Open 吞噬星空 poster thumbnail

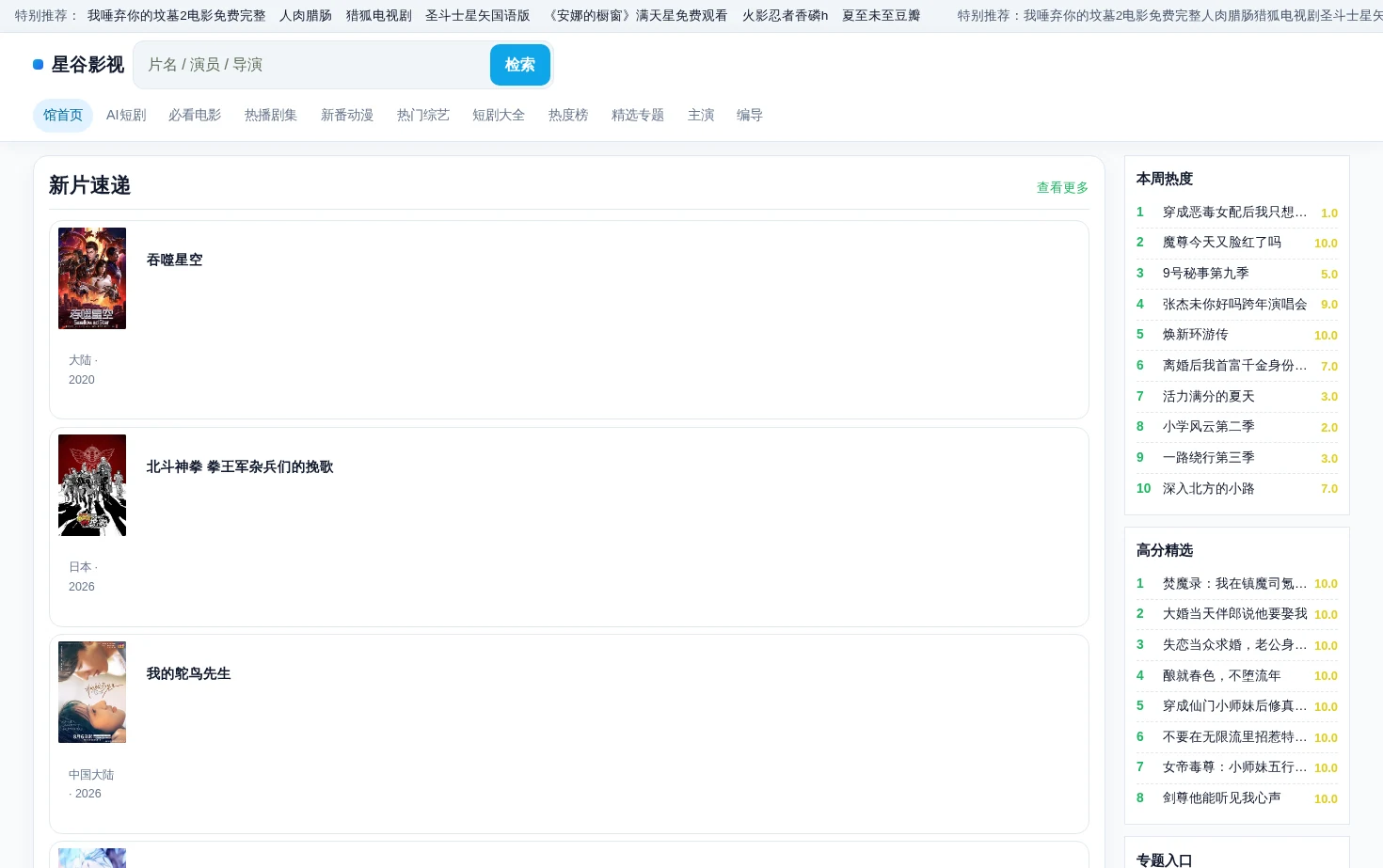(92, 278)
